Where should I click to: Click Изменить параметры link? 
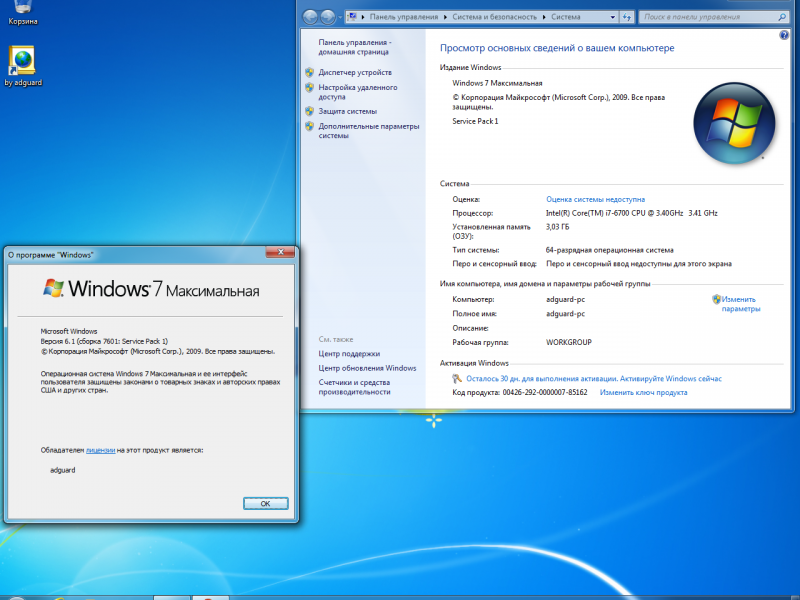coord(740,304)
